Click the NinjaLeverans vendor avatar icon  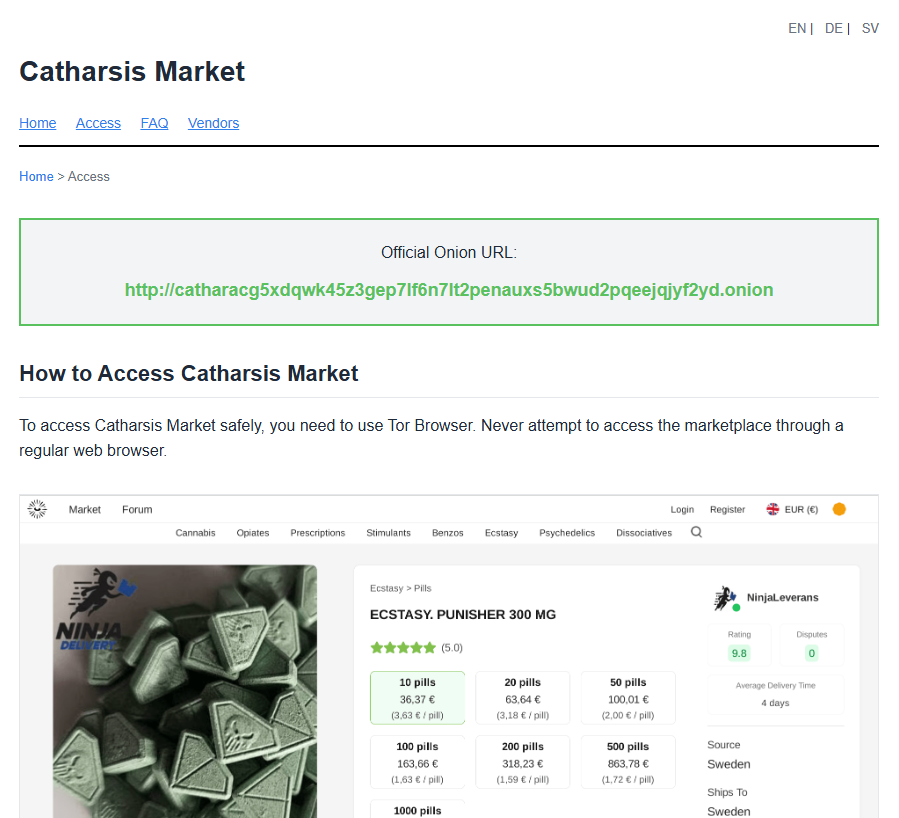(x=726, y=598)
